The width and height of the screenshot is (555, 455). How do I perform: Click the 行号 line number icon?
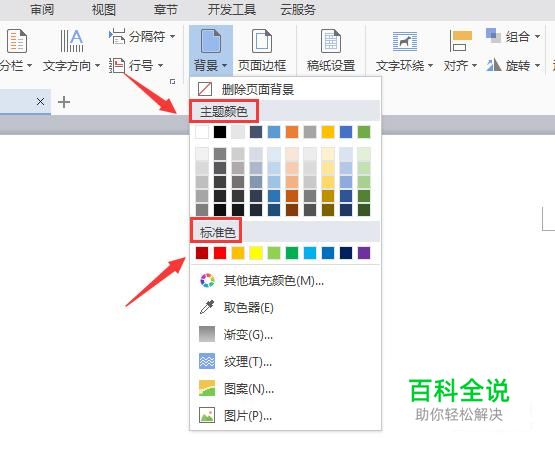(117, 66)
